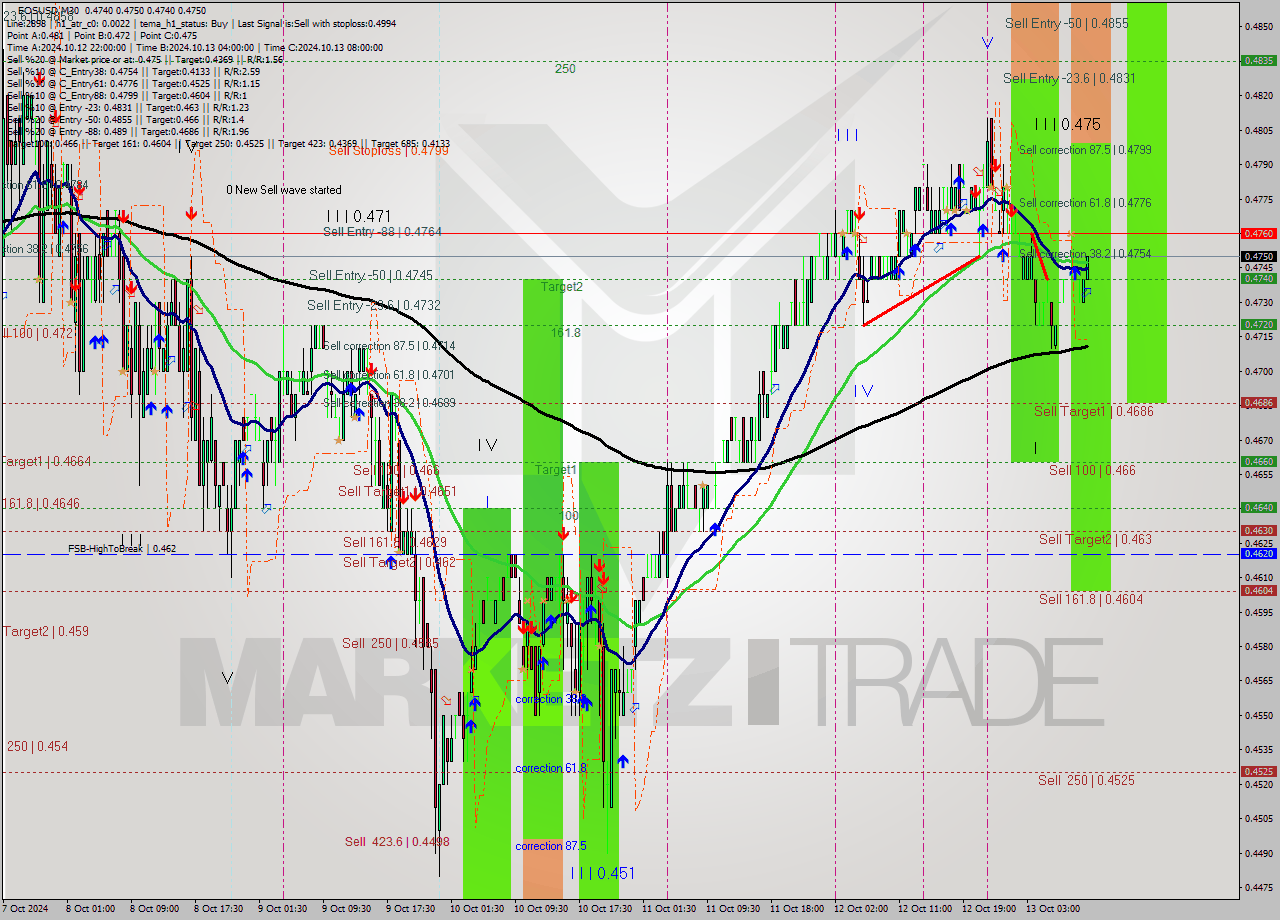Image resolution: width=1280 pixels, height=920 pixels.
Task: Select the '0 New Sell wave started' label
Action: (283, 190)
